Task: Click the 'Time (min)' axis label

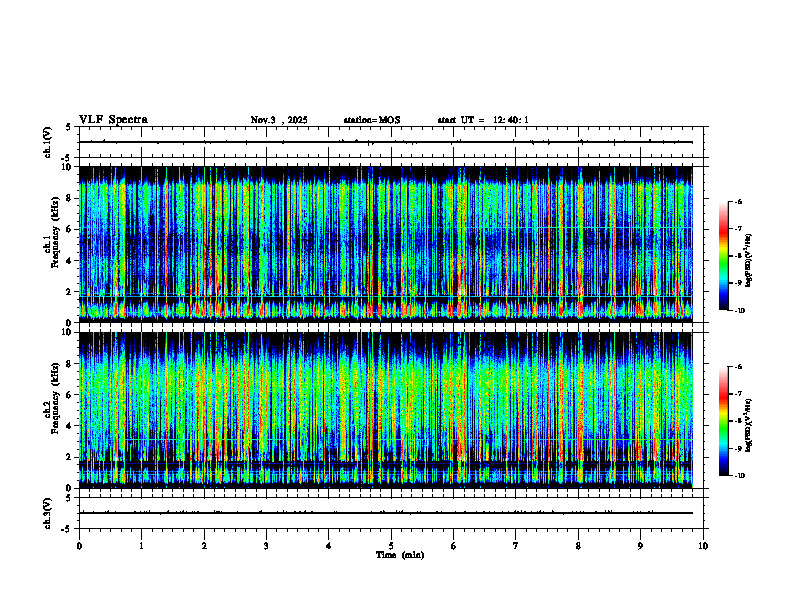Action: pyautogui.click(x=400, y=555)
